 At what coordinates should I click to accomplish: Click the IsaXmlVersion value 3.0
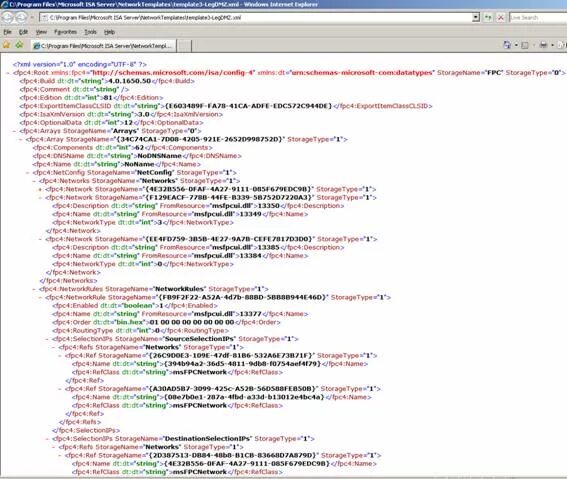[144, 115]
